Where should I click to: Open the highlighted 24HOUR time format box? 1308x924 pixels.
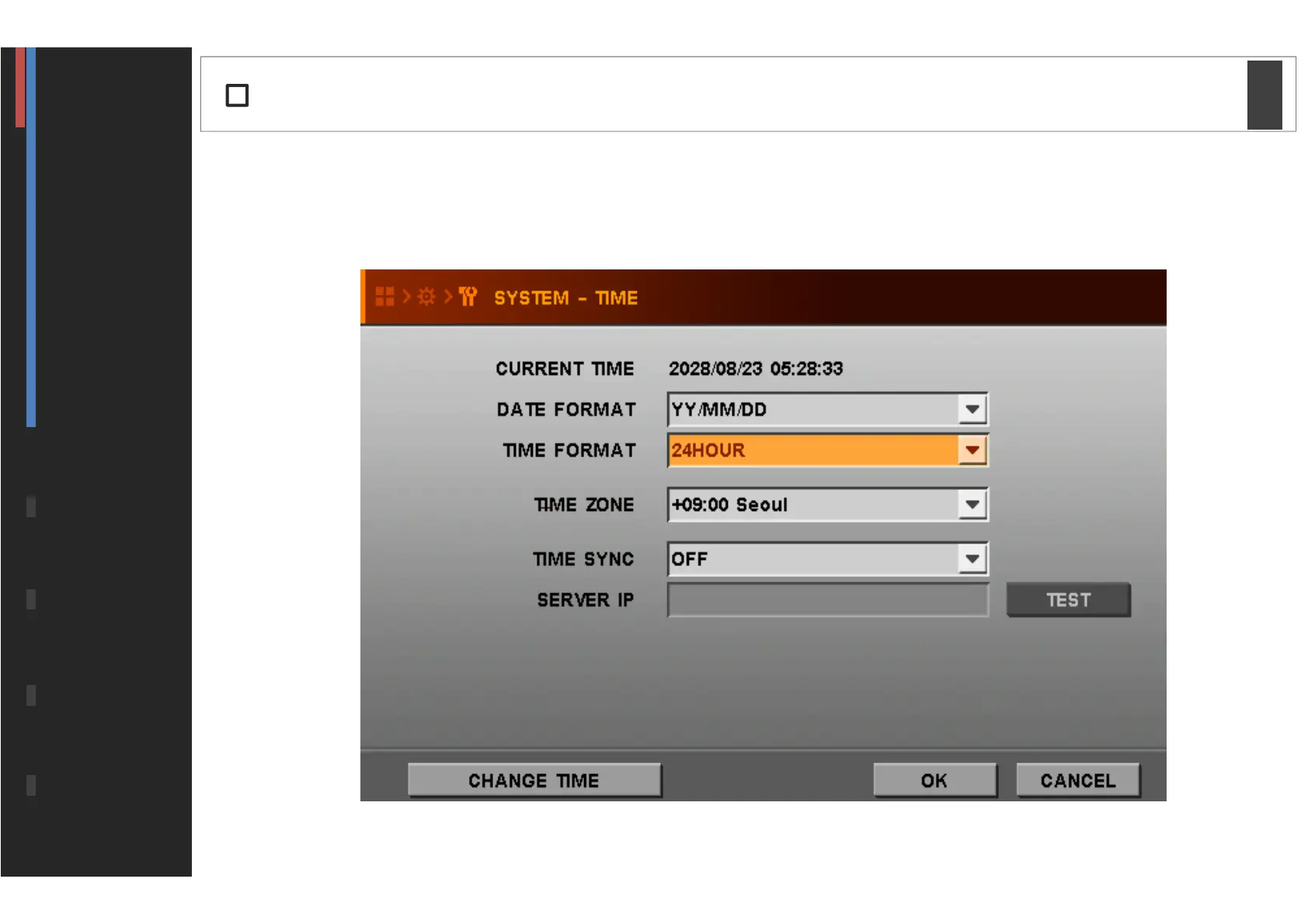812,450
